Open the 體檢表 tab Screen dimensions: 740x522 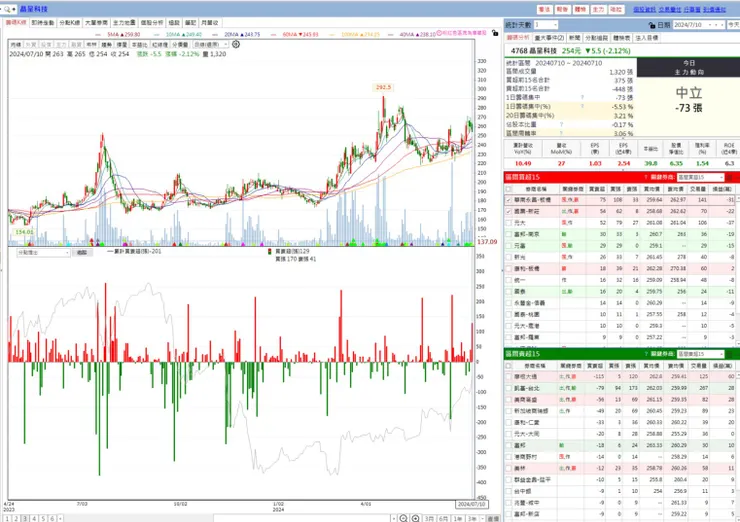pyautogui.click(x=622, y=38)
